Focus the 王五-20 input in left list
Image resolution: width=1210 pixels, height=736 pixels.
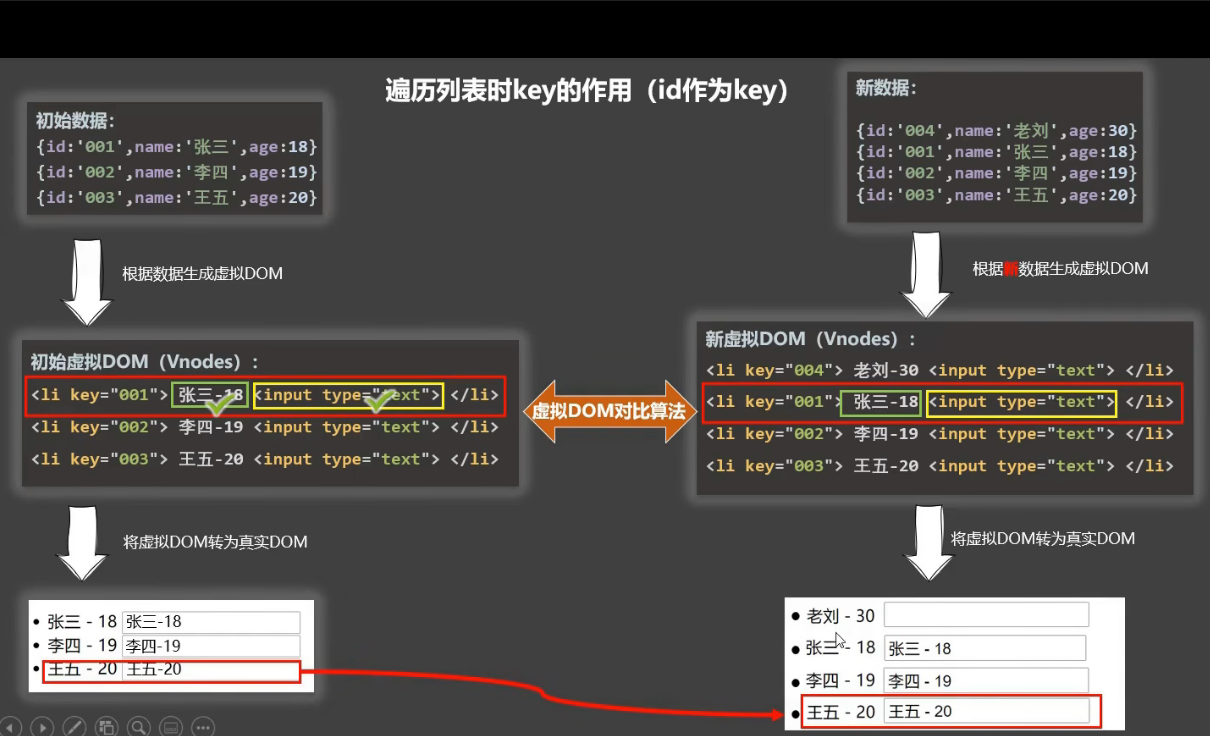(x=211, y=670)
